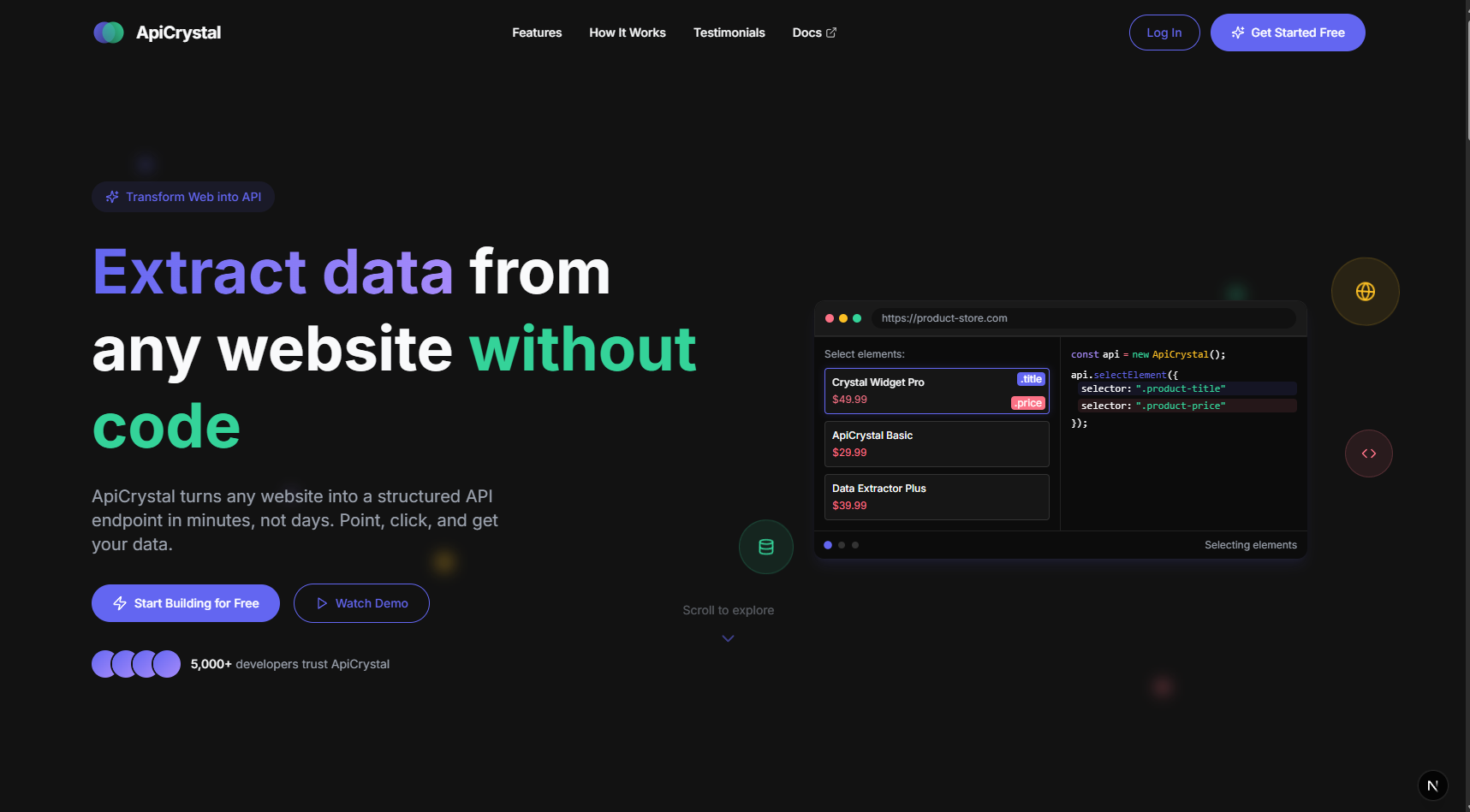
Task: Click the .title selector tag
Action: 1031,379
